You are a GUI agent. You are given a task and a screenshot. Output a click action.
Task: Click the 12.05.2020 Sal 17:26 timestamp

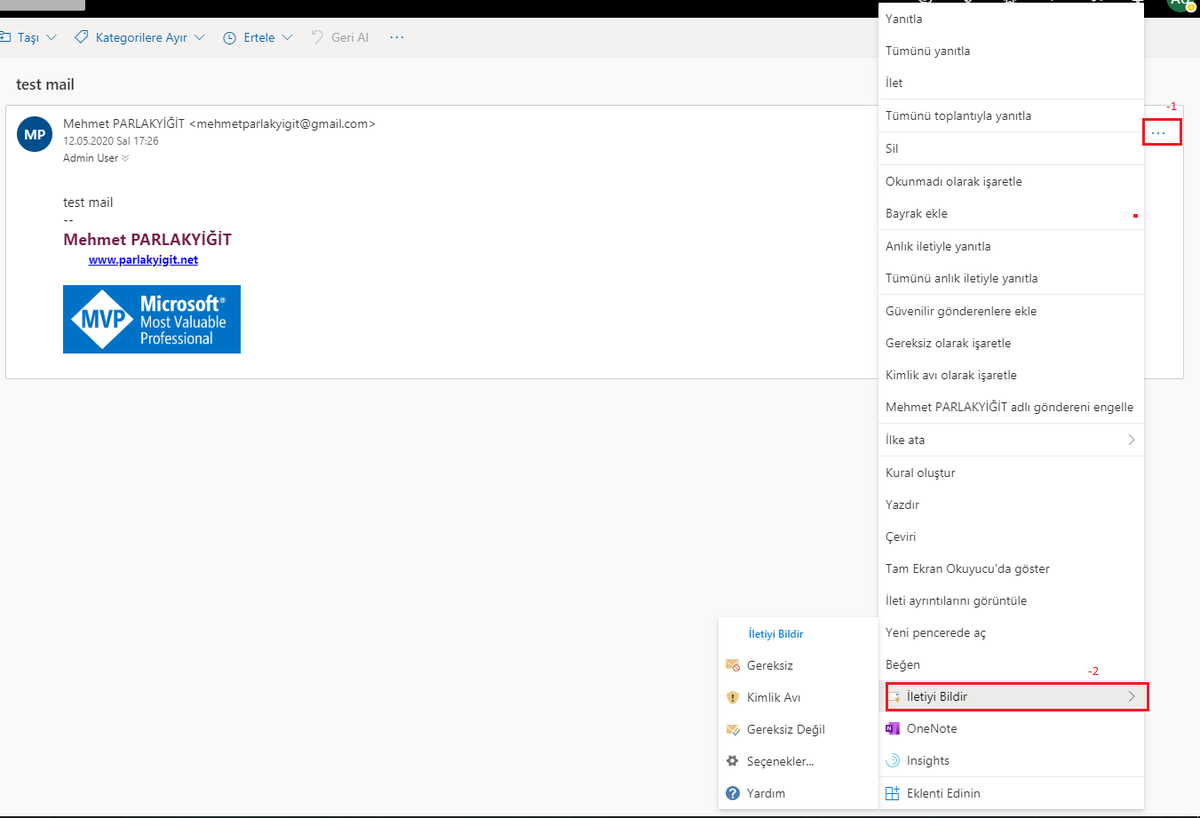(111, 141)
